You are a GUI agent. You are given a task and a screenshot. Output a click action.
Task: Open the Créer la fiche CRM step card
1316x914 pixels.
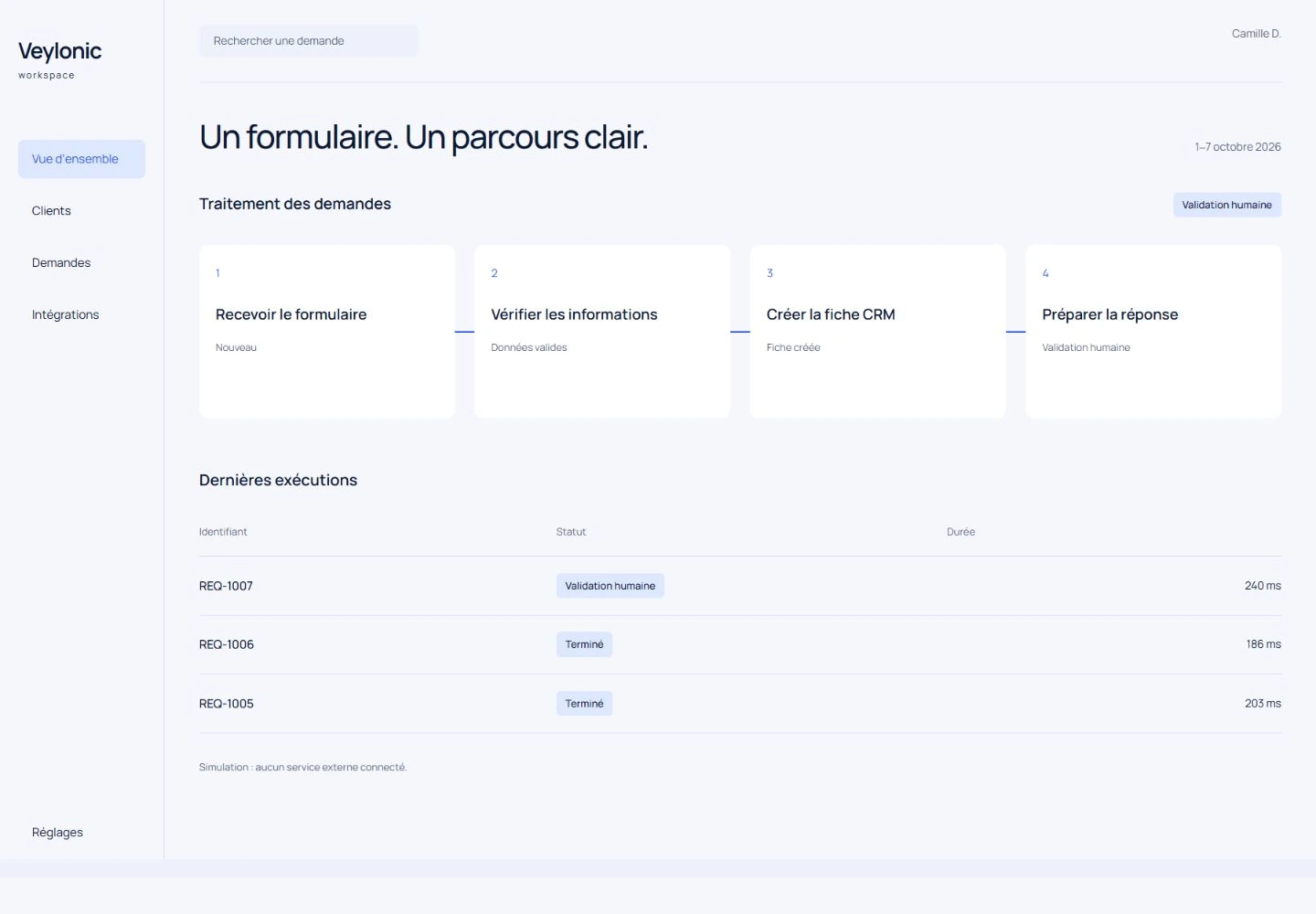[877, 331]
